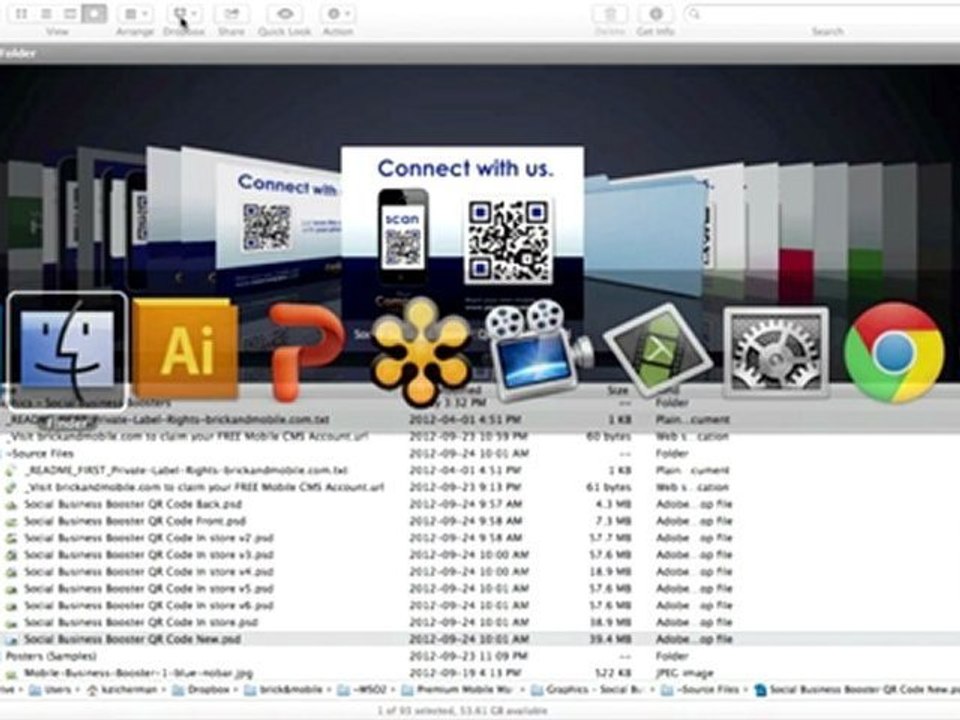Image resolution: width=960 pixels, height=720 pixels.
Task: Click the Quick Look eye button
Action: pos(285,13)
